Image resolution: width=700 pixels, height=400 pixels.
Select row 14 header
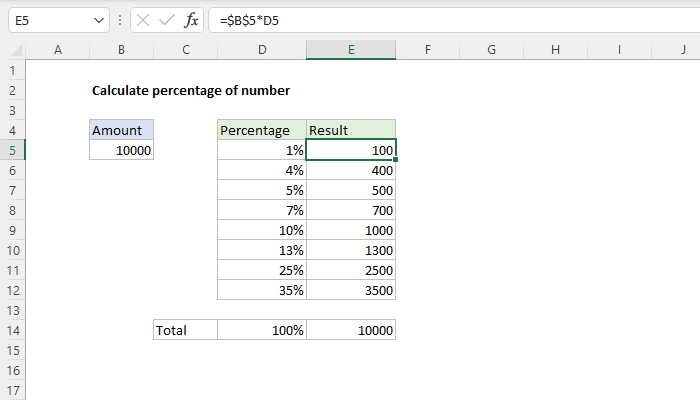[x=12, y=330]
